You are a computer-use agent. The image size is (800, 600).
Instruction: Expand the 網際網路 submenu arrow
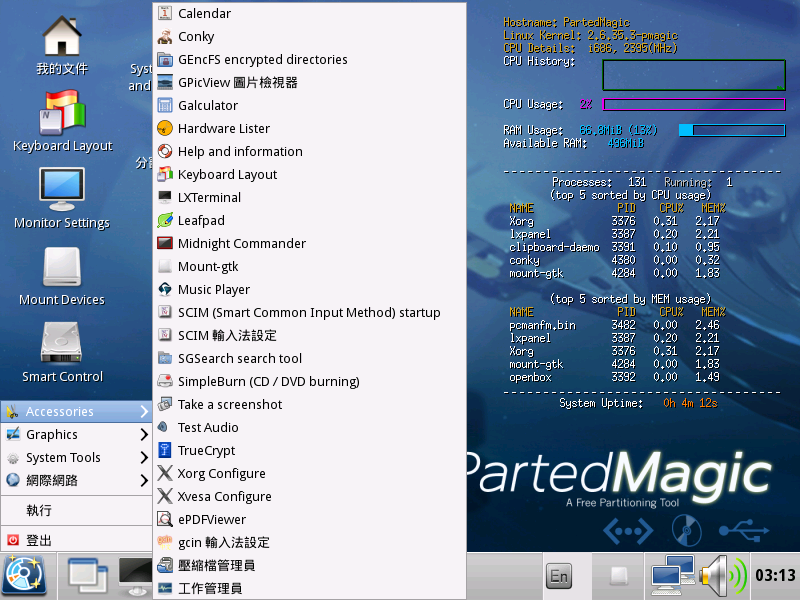tap(144, 480)
